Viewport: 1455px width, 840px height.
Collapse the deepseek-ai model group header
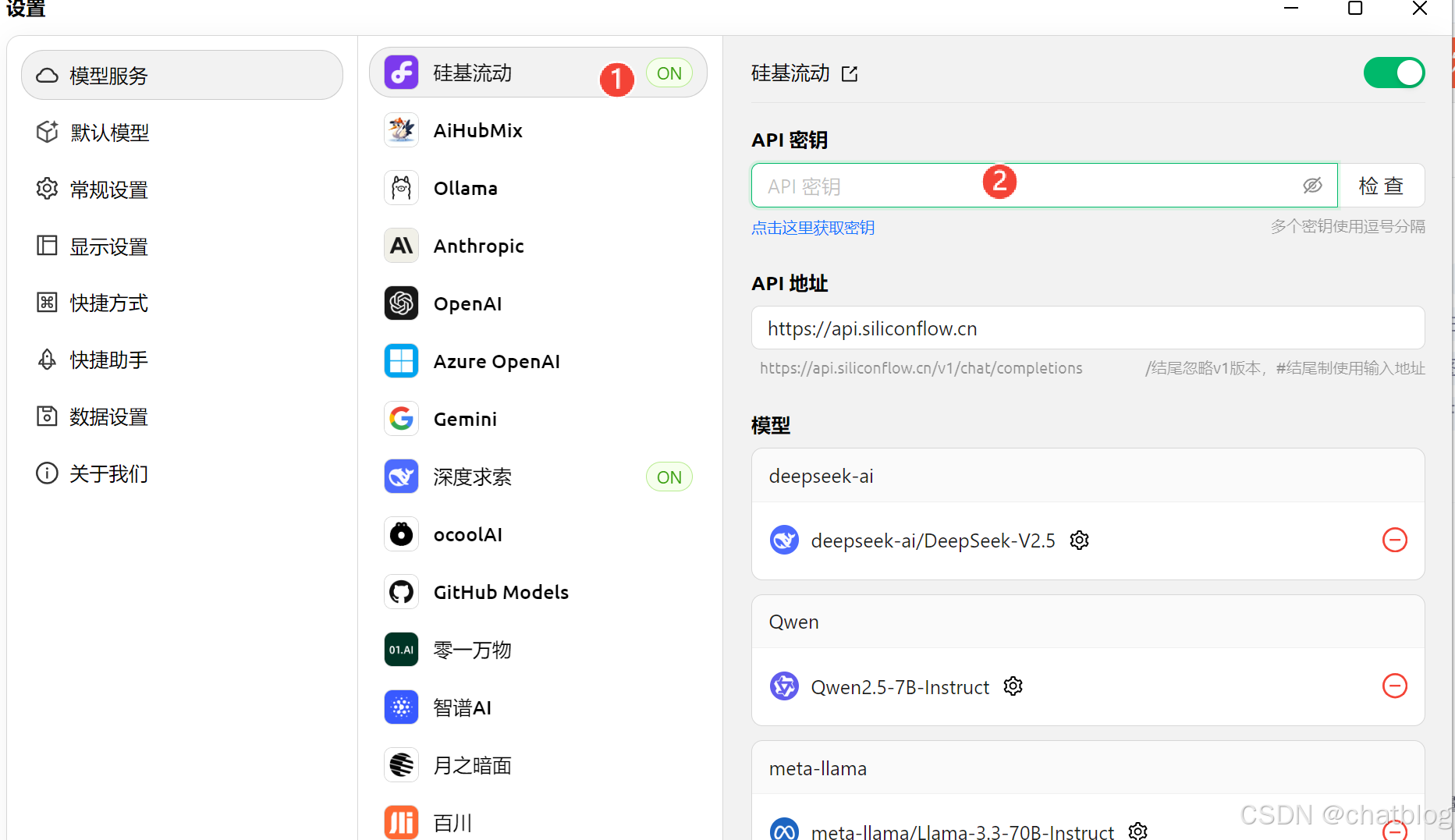point(1088,476)
